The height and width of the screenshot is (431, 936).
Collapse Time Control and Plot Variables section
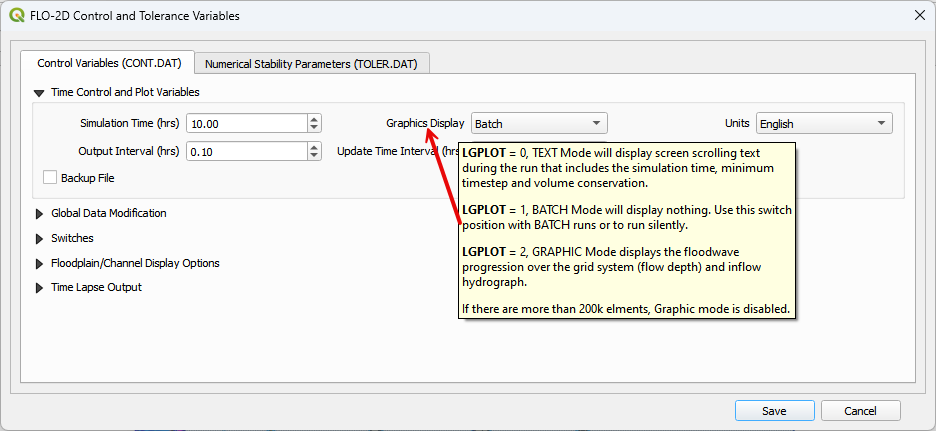tap(39, 92)
